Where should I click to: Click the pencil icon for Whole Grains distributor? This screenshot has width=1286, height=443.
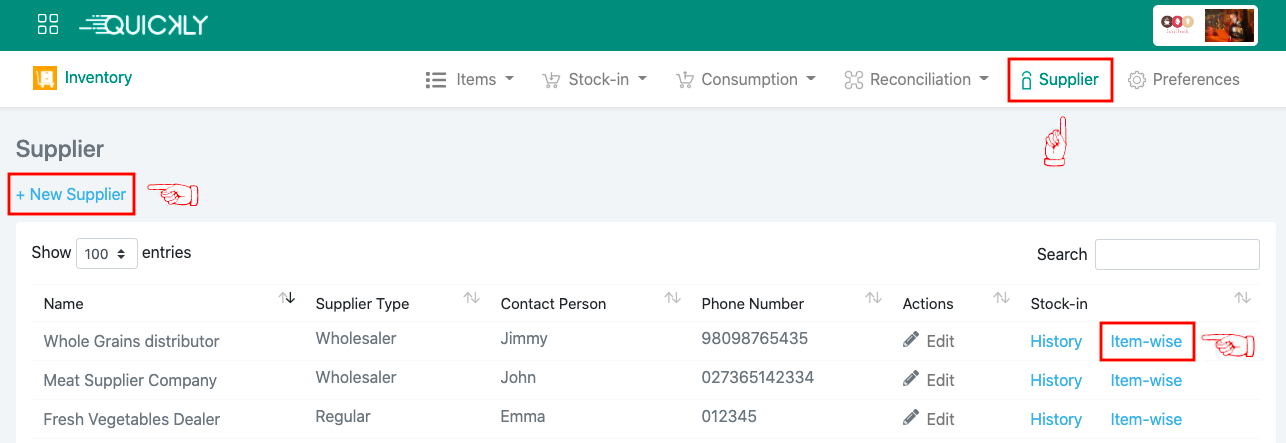[x=911, y=341]
